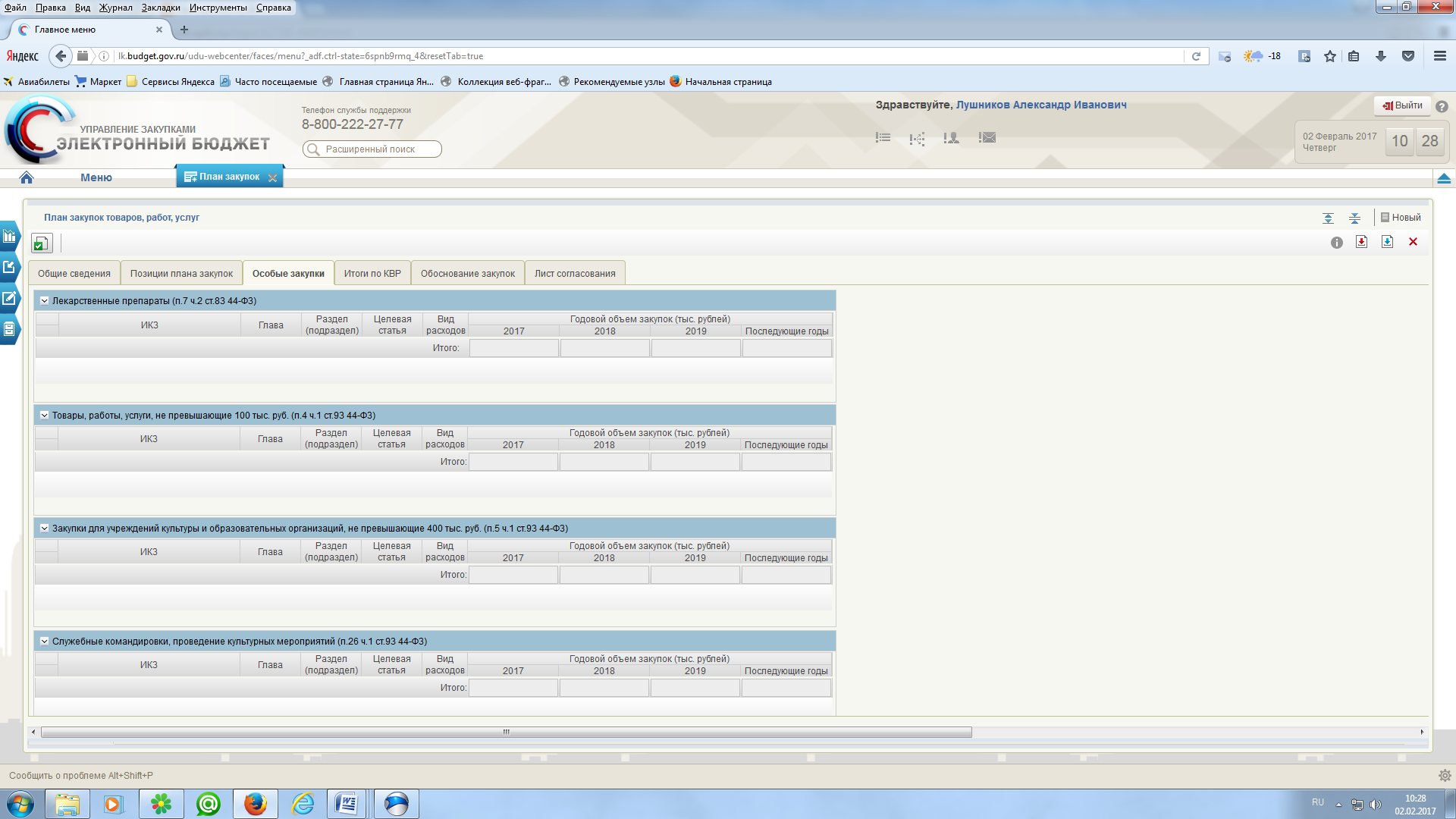Open the Итоги по КВР tab
This screenshot has height=819, width=1456.
click(x=372, y=274)
